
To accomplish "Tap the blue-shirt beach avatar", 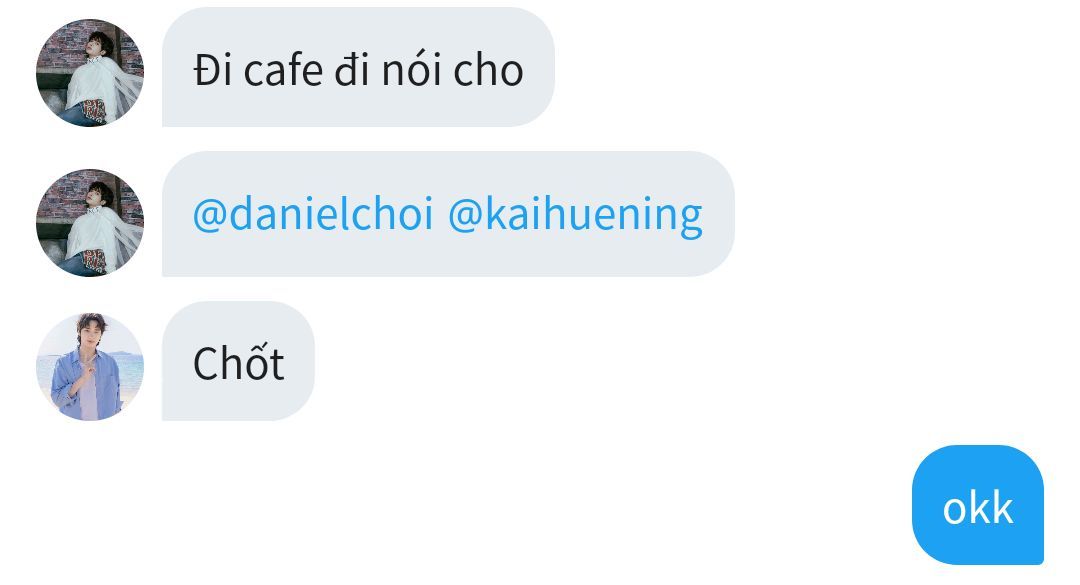I will click(90, 367).
